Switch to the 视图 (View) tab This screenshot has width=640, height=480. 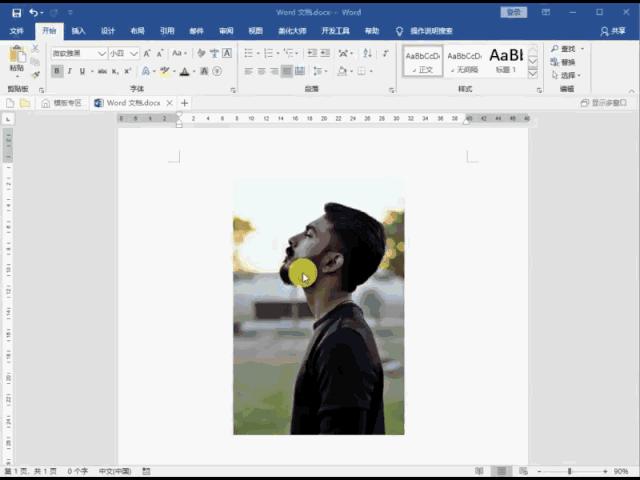click(256, 31)
